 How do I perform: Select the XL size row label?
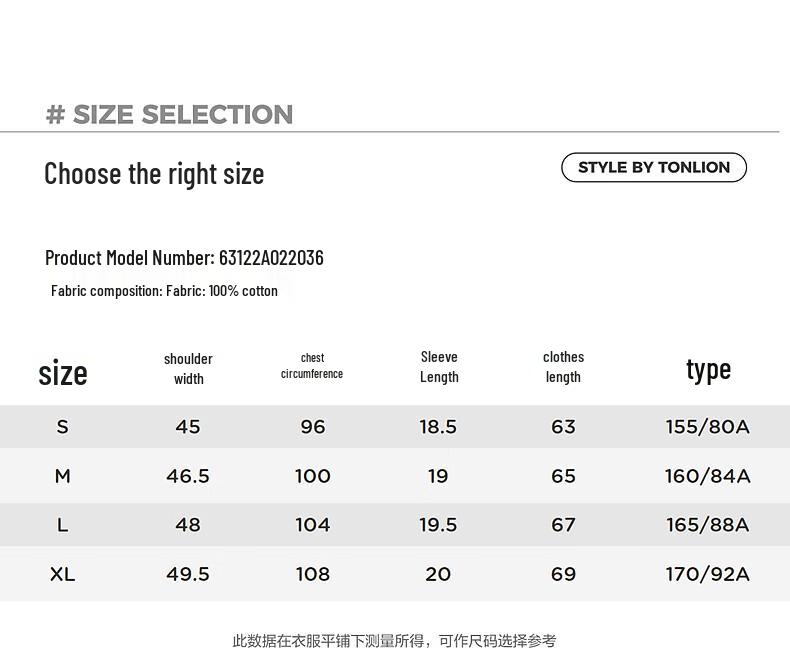click(x=62, y=574)
